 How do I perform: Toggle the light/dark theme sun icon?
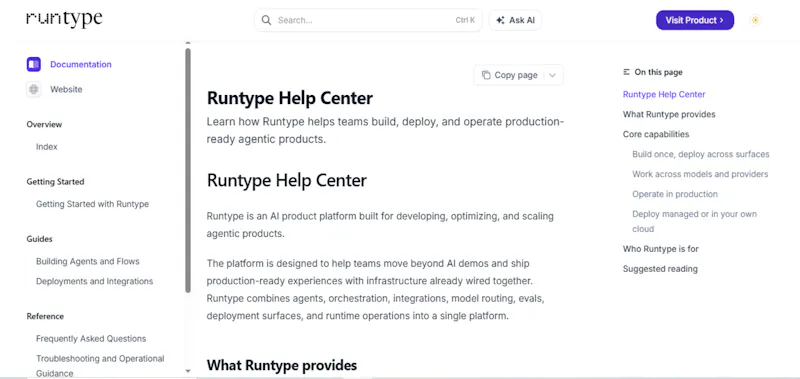click(x=755, y=20)
